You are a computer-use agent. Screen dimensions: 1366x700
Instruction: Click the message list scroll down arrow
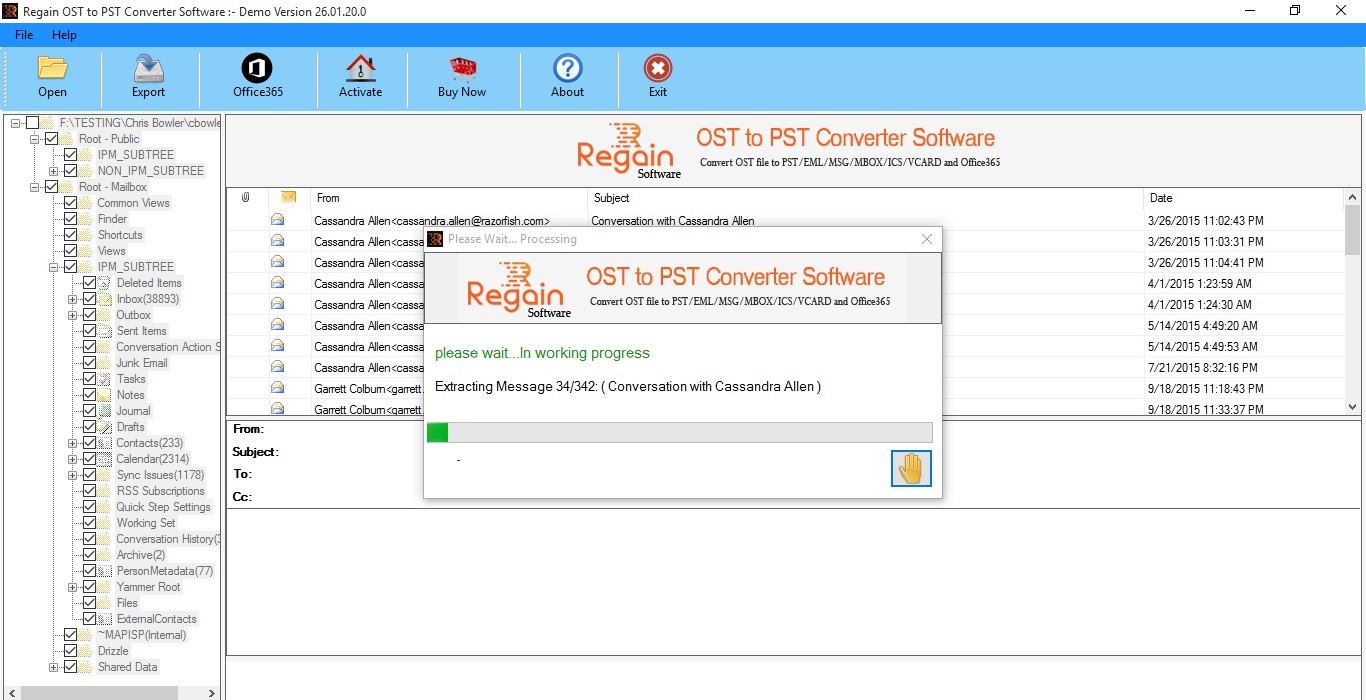[1353, 407]
